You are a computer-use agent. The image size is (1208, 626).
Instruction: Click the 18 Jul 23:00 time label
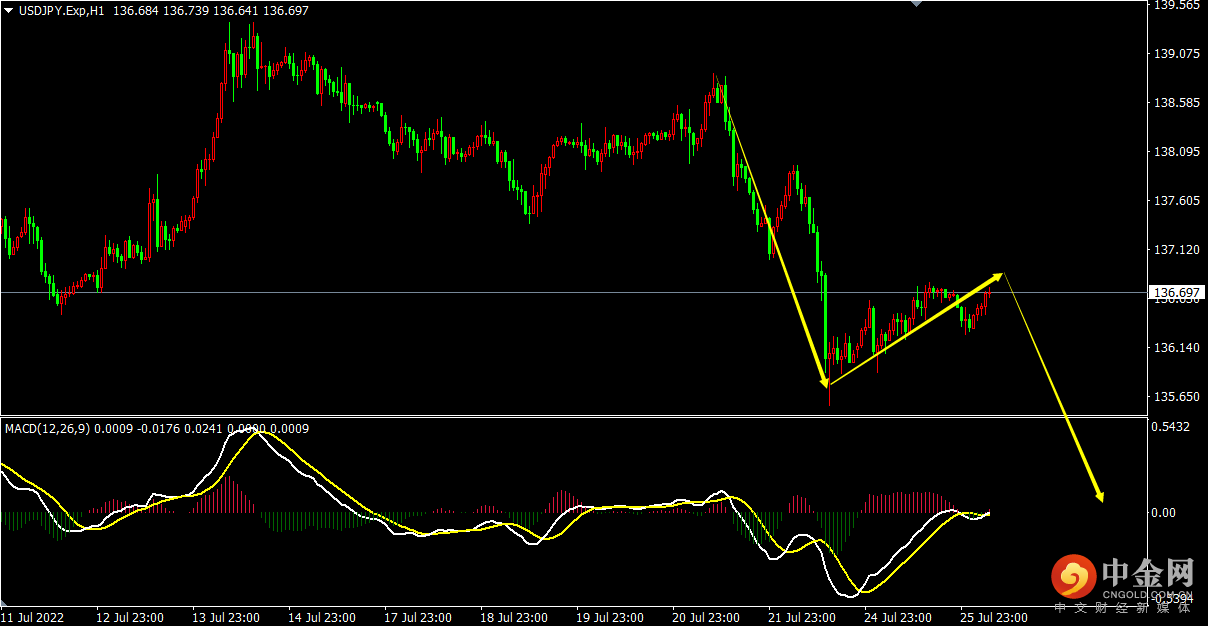click(x=514, y=617)
